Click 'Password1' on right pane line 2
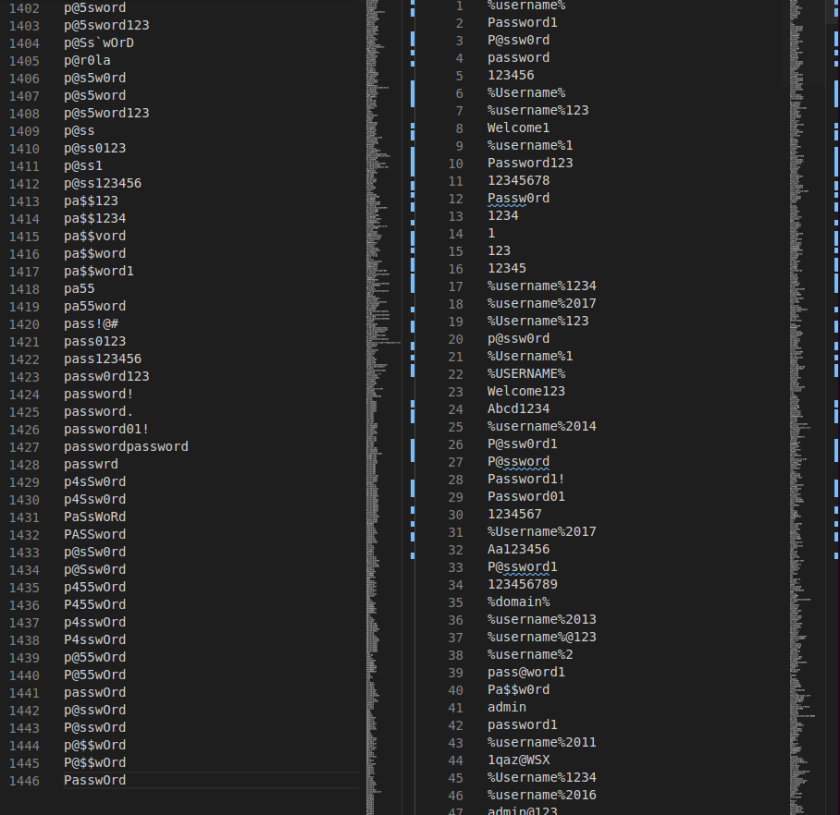Screen dimensions: 840x815 (x=522, y=23)
